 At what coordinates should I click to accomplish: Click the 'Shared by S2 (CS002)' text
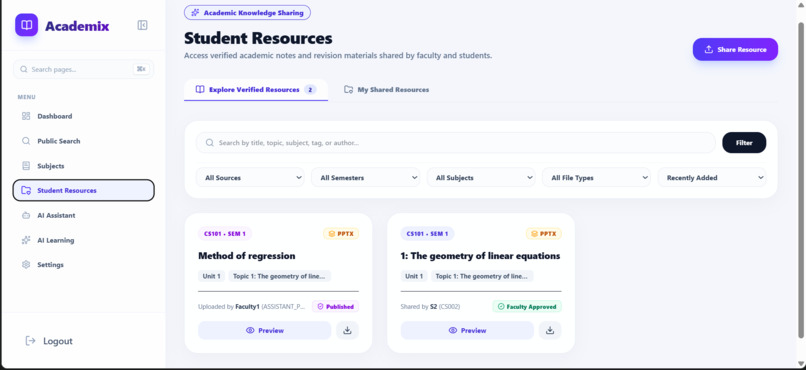click(430, 307)
